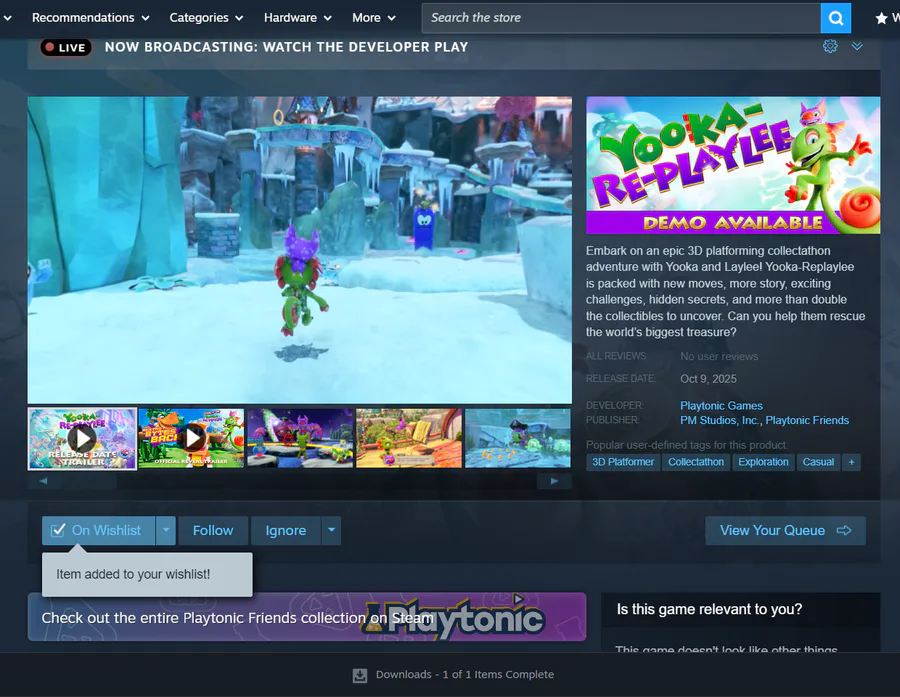Play the Official Reveal Trailer thumbnail
This screenshot has height=697, width=900.
click(191, 439)
